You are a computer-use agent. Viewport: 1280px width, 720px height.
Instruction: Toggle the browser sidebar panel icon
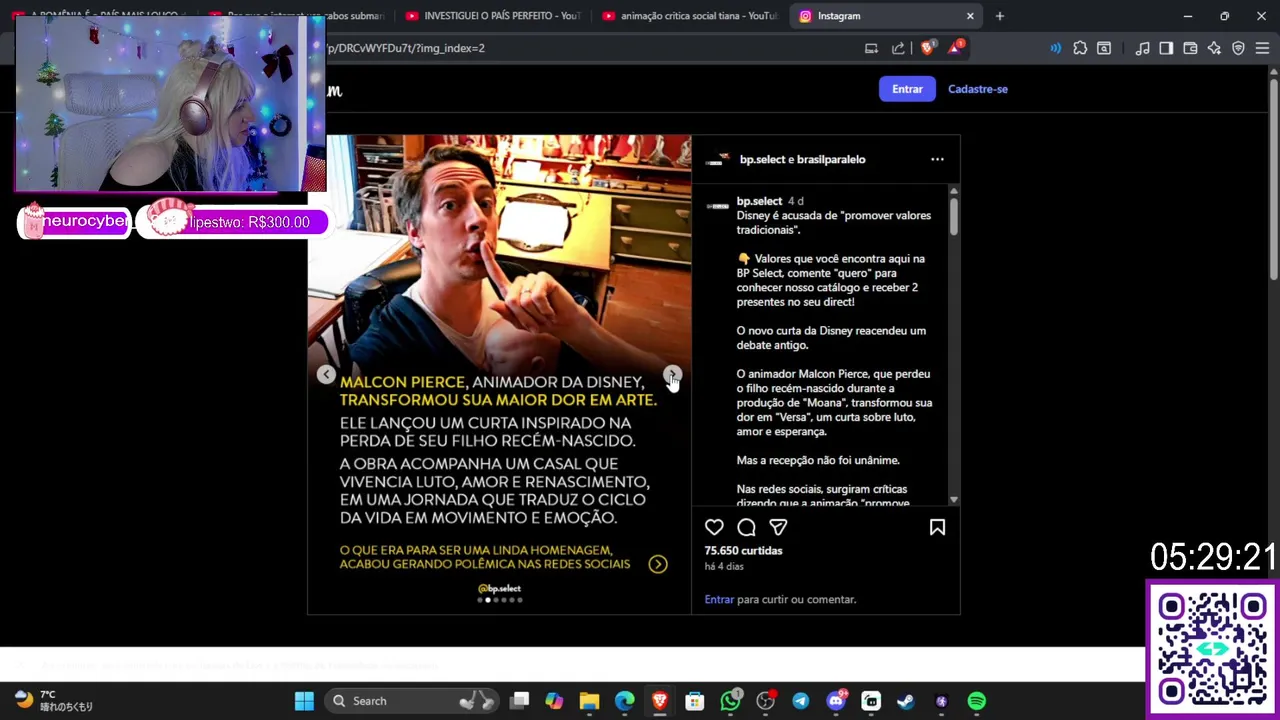1166,48
